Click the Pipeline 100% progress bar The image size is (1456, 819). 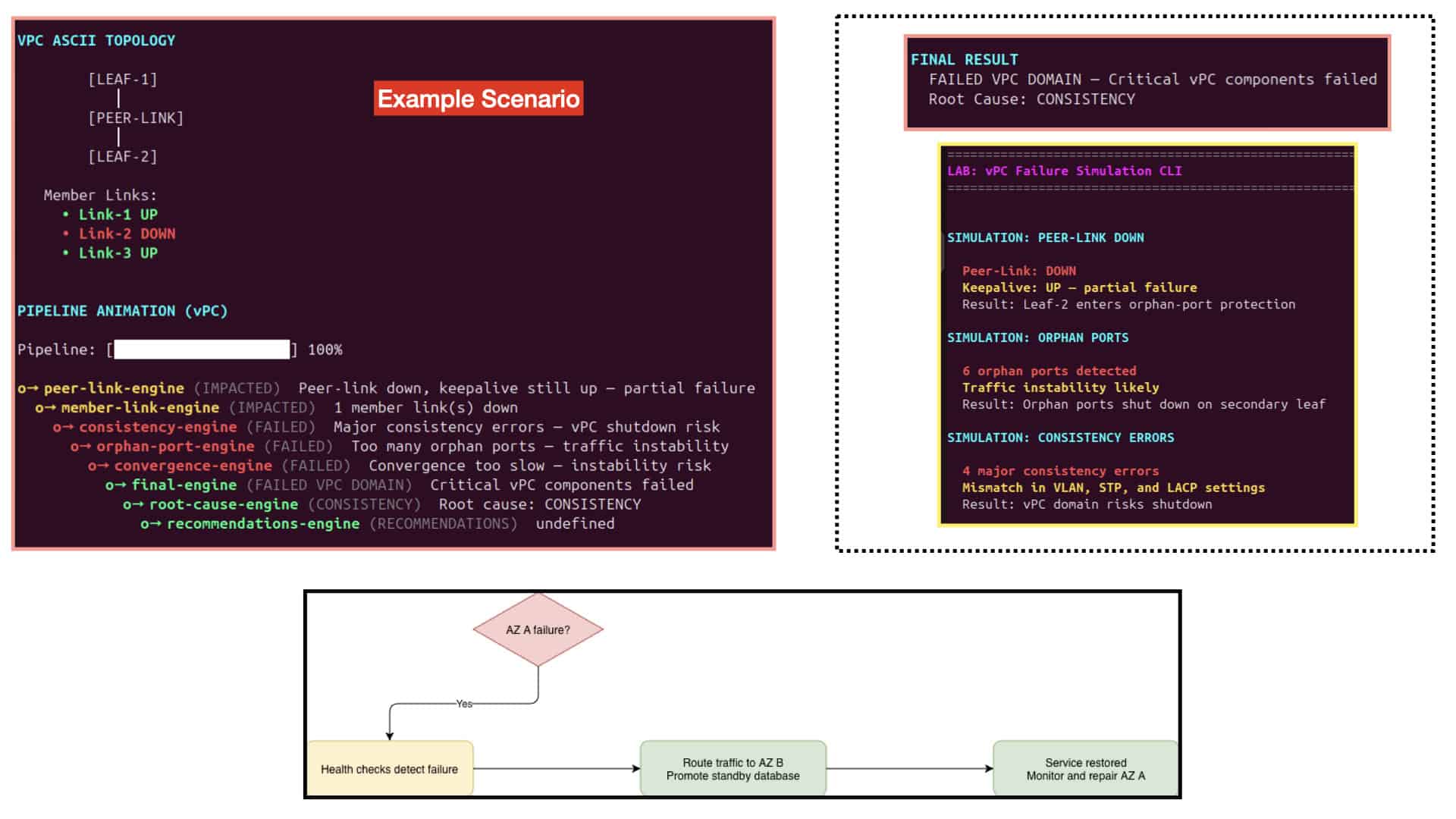click(202, 350)
